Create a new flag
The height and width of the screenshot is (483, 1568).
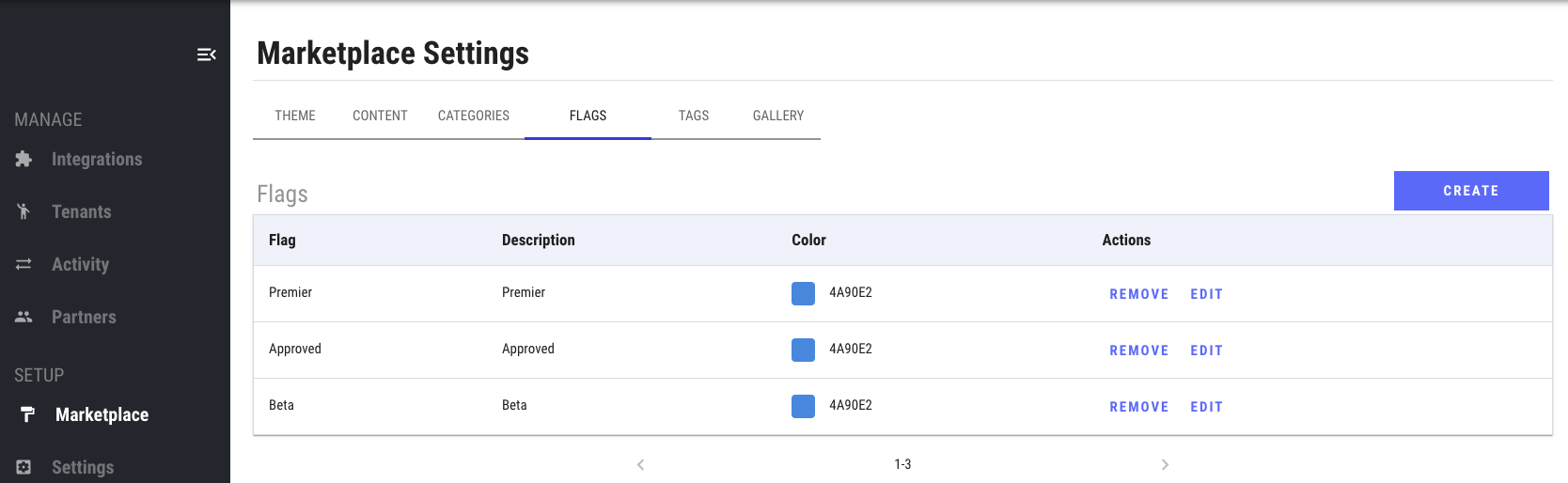coord(1471,191)
